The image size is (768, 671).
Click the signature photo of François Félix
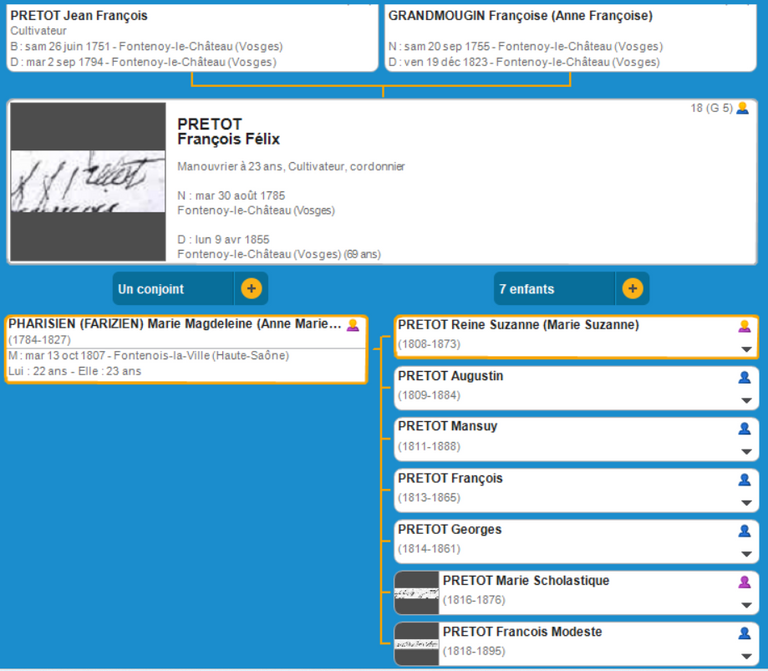[x=87, y=182]
